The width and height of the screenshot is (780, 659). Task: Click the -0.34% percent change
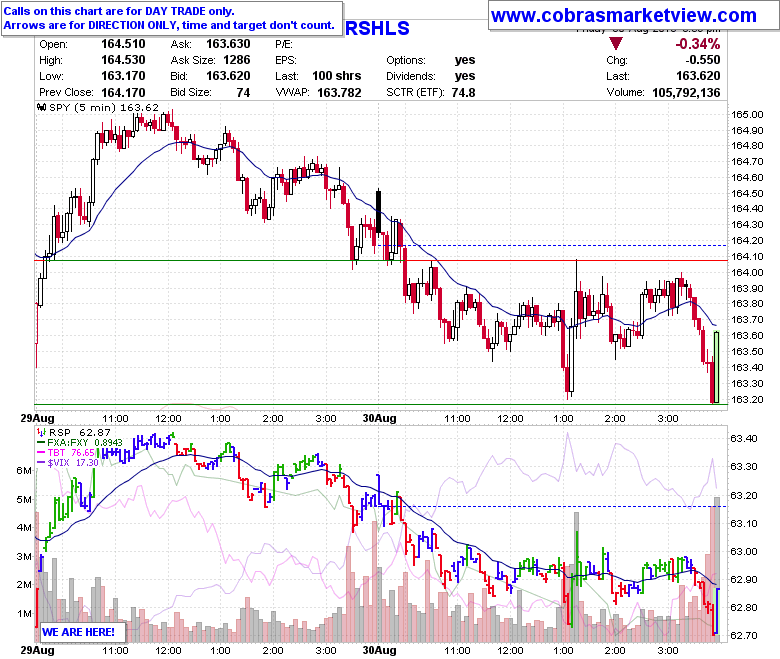click(x=697, y=44)
